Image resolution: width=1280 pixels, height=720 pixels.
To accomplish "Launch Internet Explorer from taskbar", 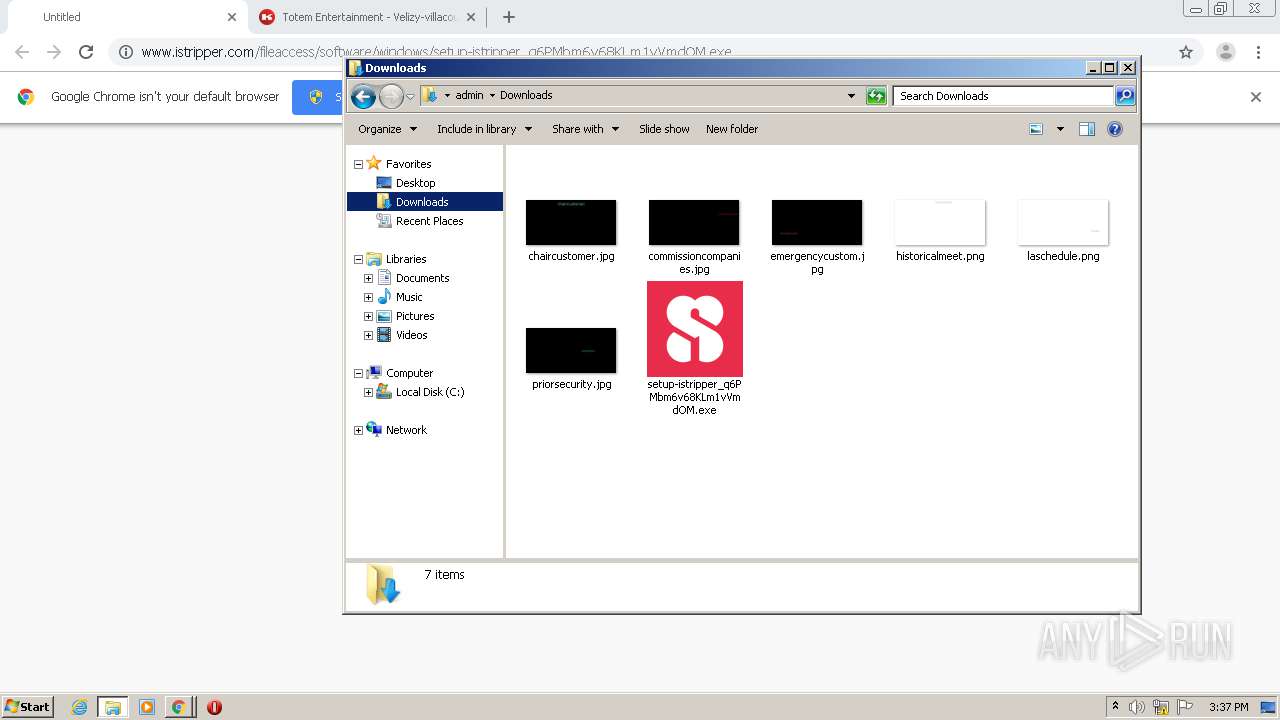I will click(79, 707).
